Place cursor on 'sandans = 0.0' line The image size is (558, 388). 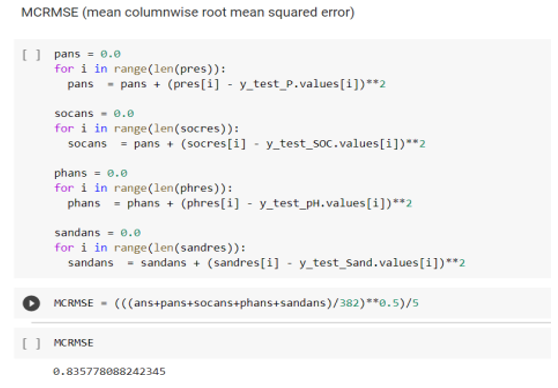point(98,233)
